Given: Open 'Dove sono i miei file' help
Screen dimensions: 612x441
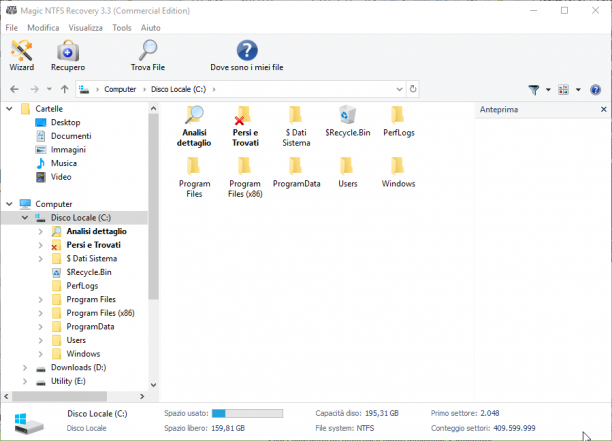Looking at the screenshot, I should [247, 55].
